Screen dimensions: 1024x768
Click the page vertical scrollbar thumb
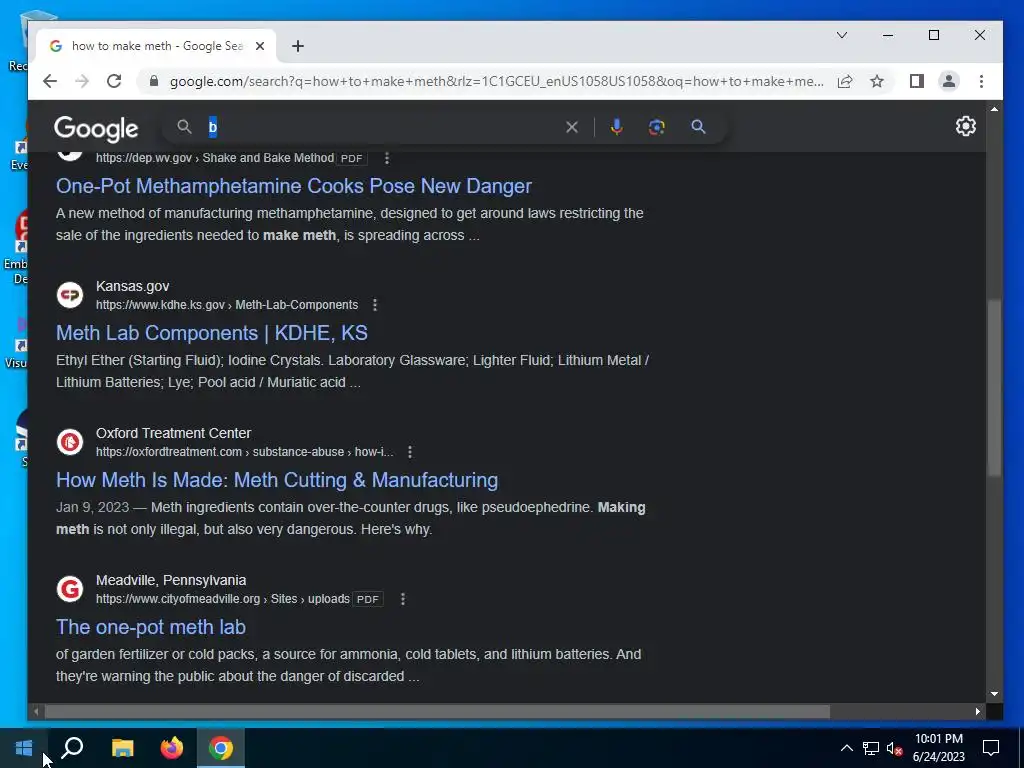pyautogui.click(x=994, y=388)
